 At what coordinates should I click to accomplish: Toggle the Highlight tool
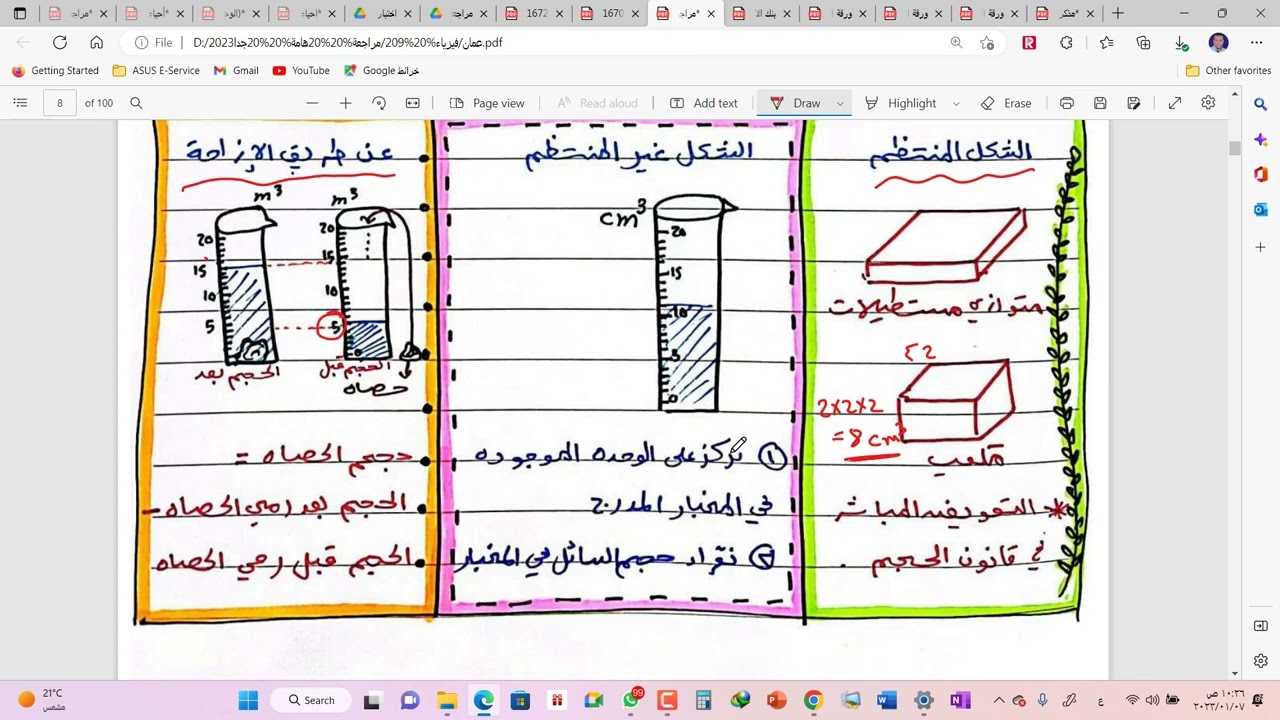pyautogui.click(x=901, y=103)
